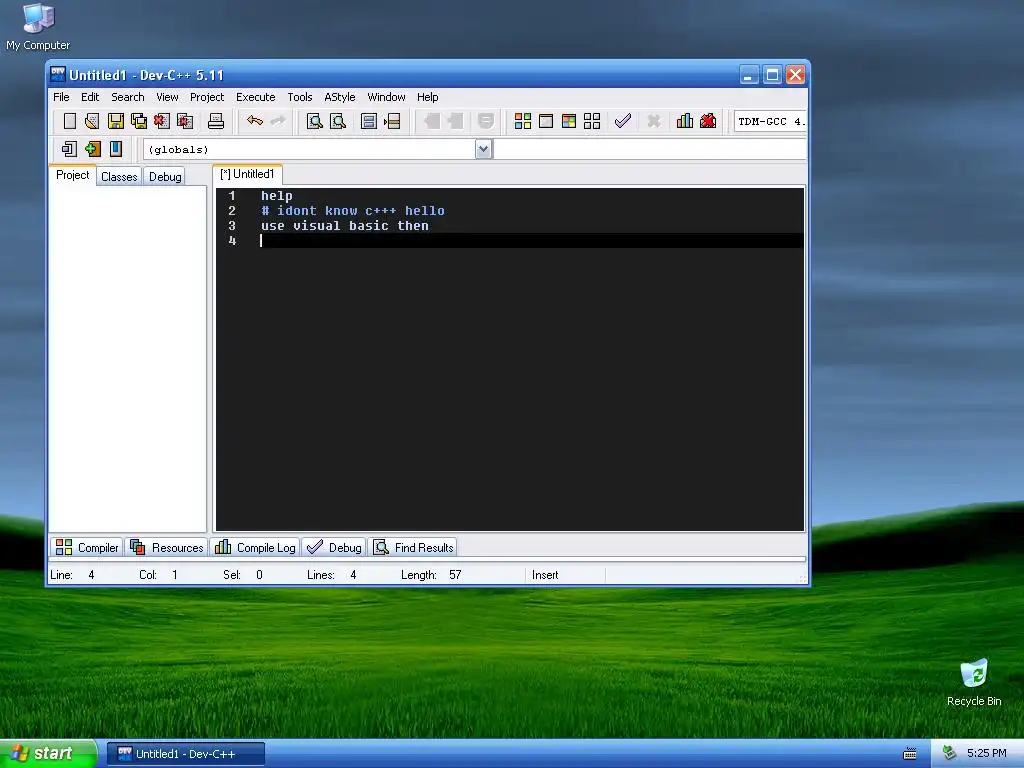Compile using the four colored squares icon

point(522,121)
